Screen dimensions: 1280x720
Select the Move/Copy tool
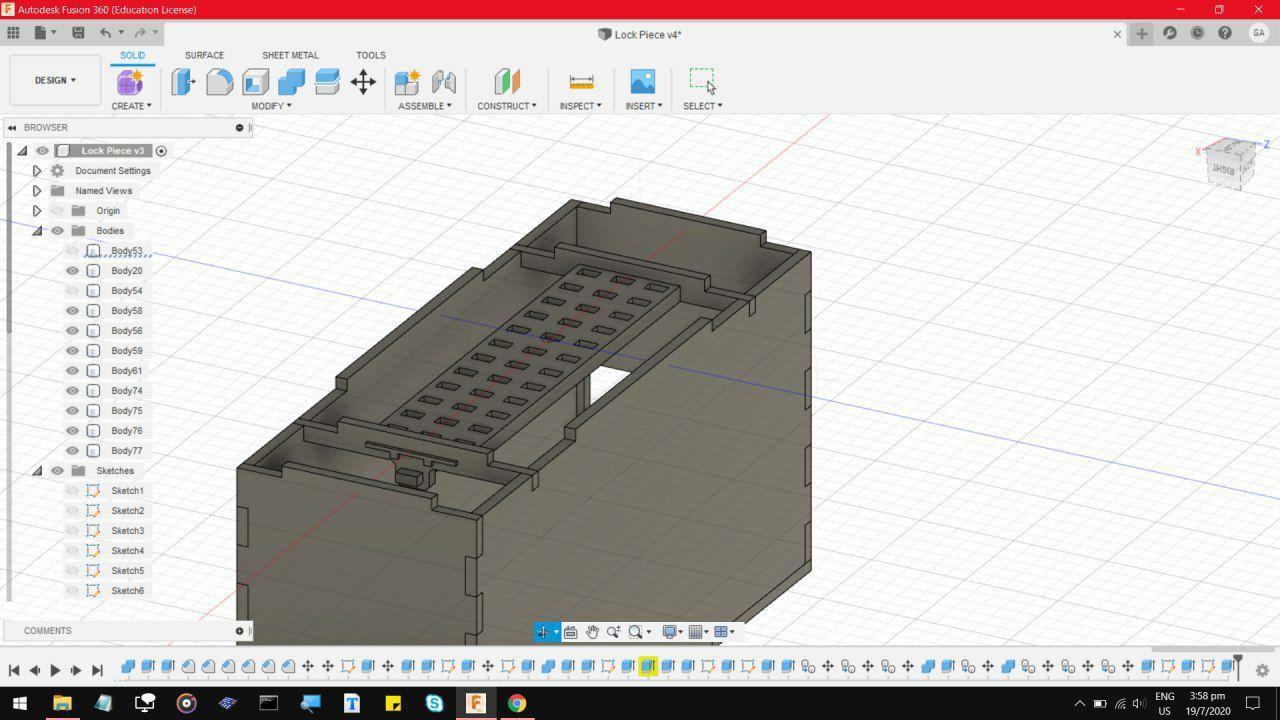pyautogui.click(x=363, y=82)
